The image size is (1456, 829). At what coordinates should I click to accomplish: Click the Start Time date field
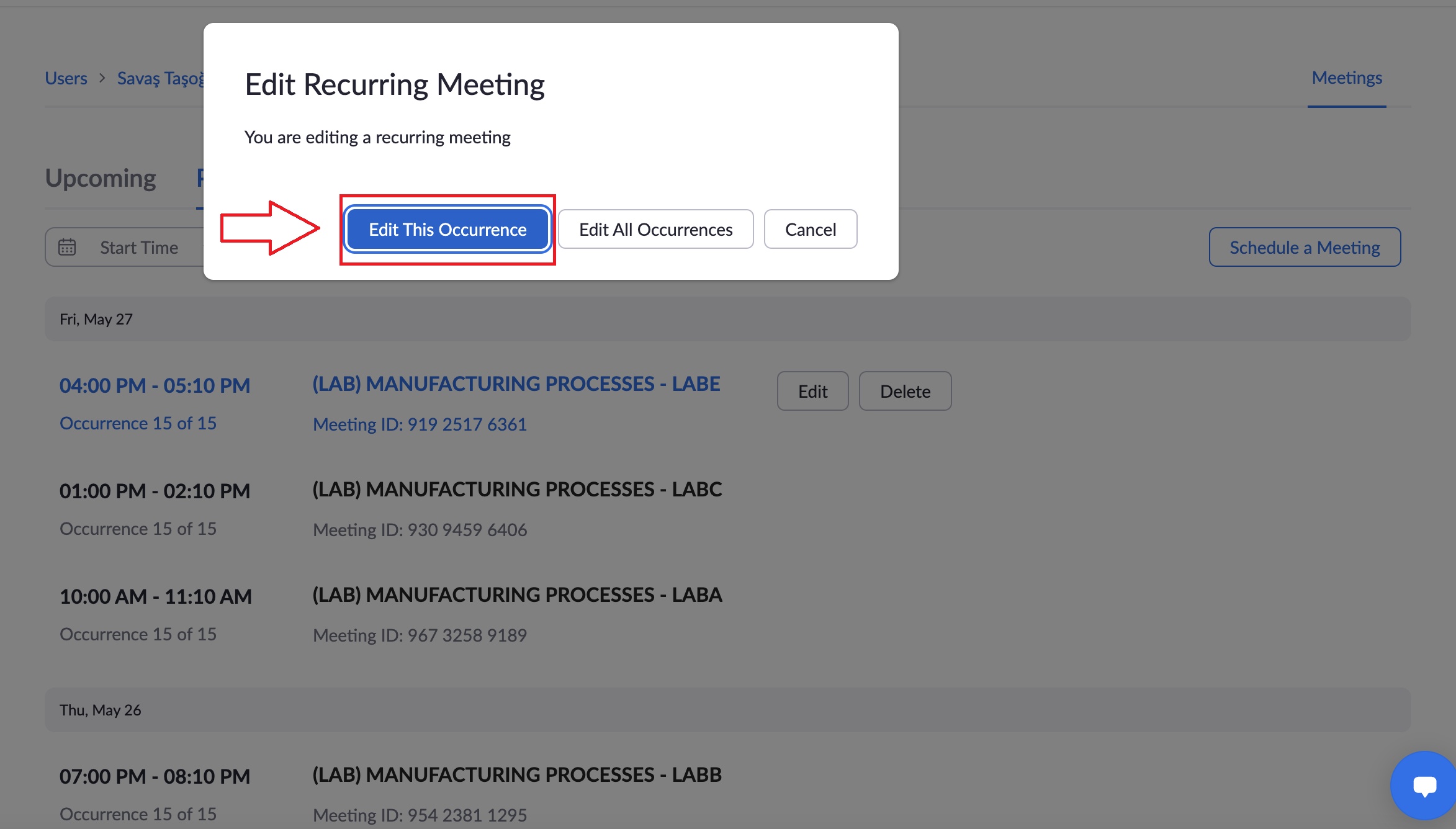(139, 248)
